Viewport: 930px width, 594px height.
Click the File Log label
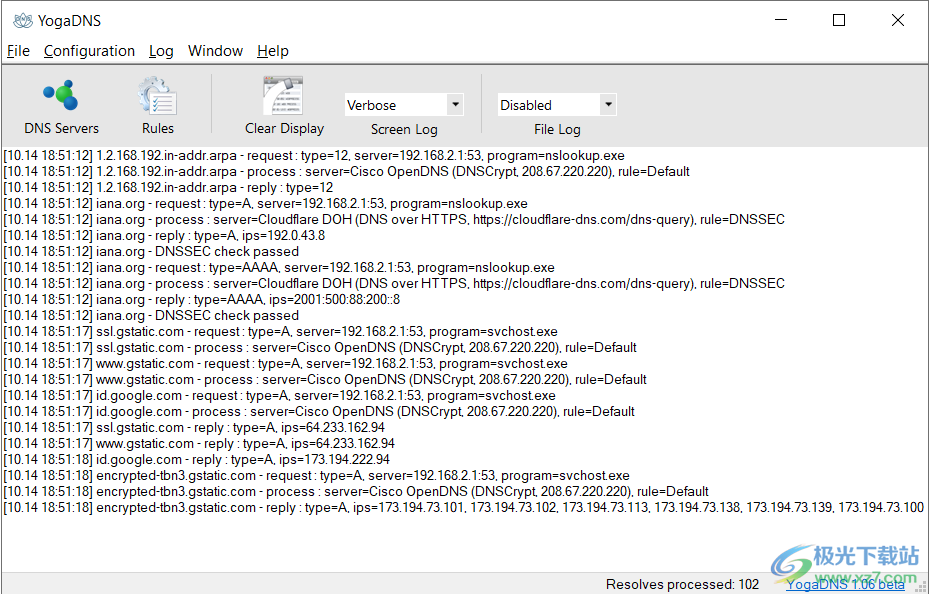tap(557, 129)
